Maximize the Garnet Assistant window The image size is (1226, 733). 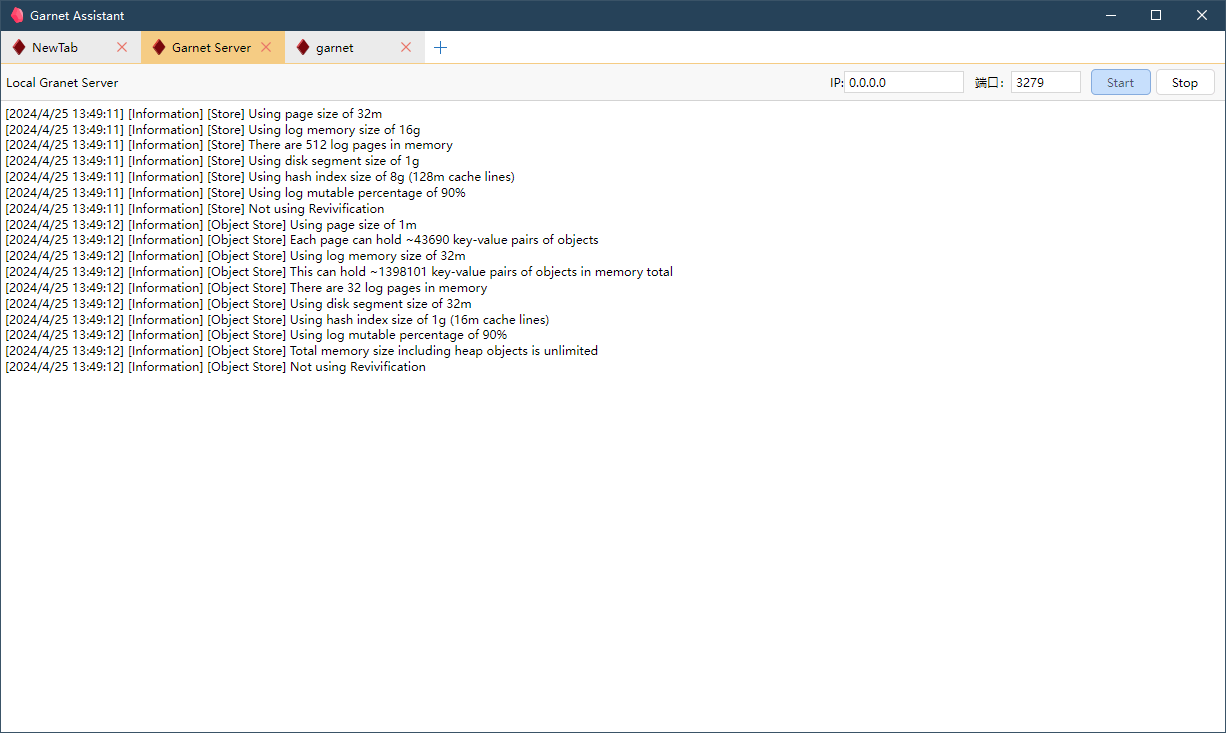point(1156,15)
